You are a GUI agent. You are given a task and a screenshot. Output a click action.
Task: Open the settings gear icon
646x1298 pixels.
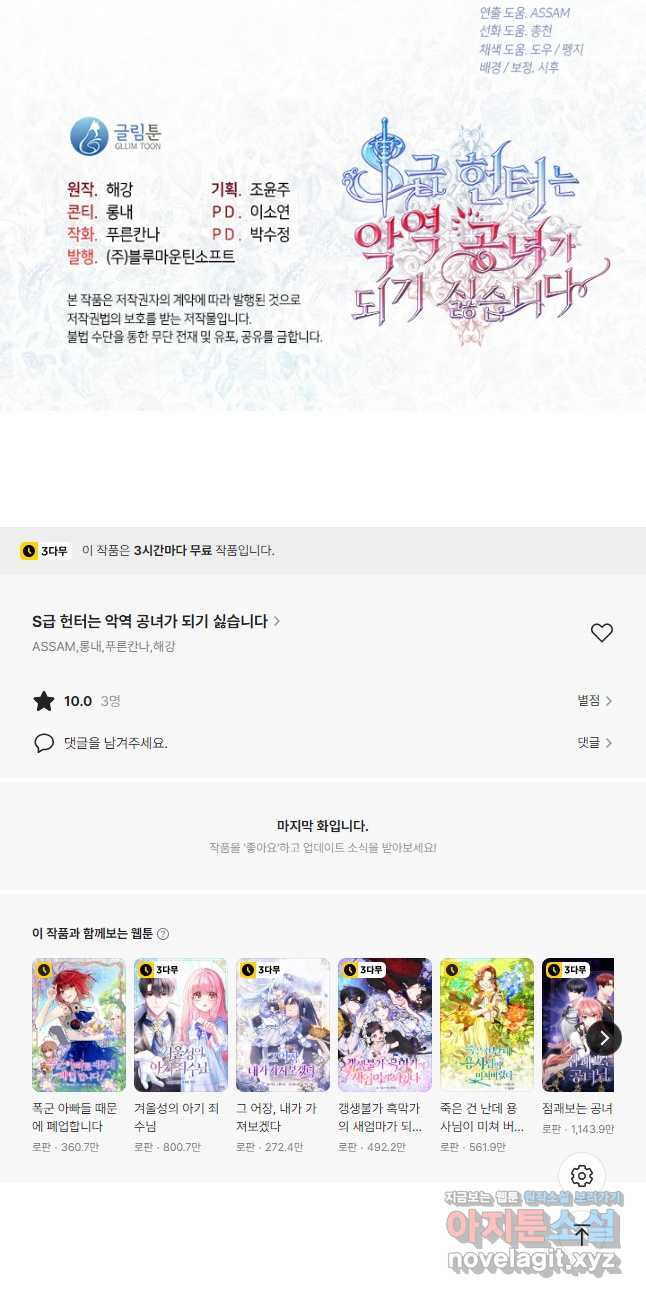[x=582, y=1176]
